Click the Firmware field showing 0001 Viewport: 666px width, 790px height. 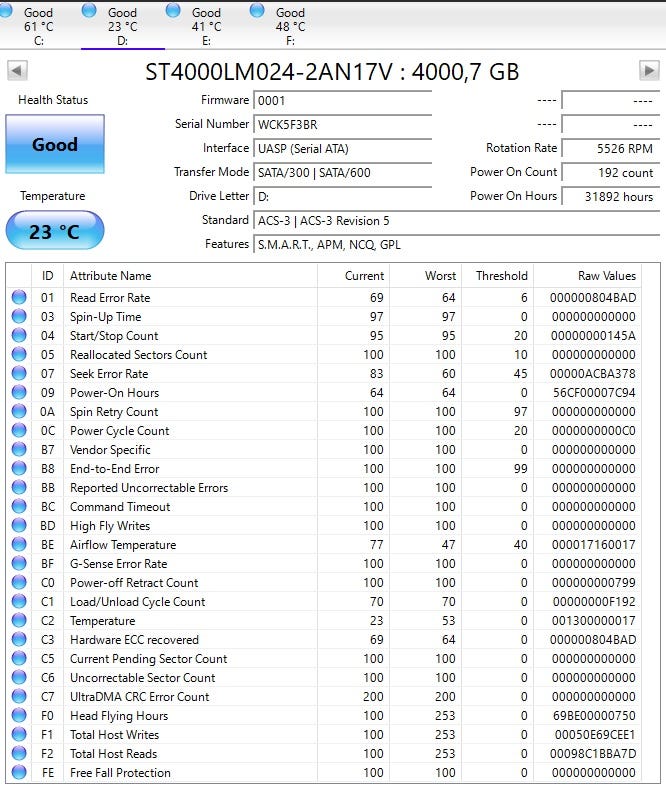(x=343, y=101)
